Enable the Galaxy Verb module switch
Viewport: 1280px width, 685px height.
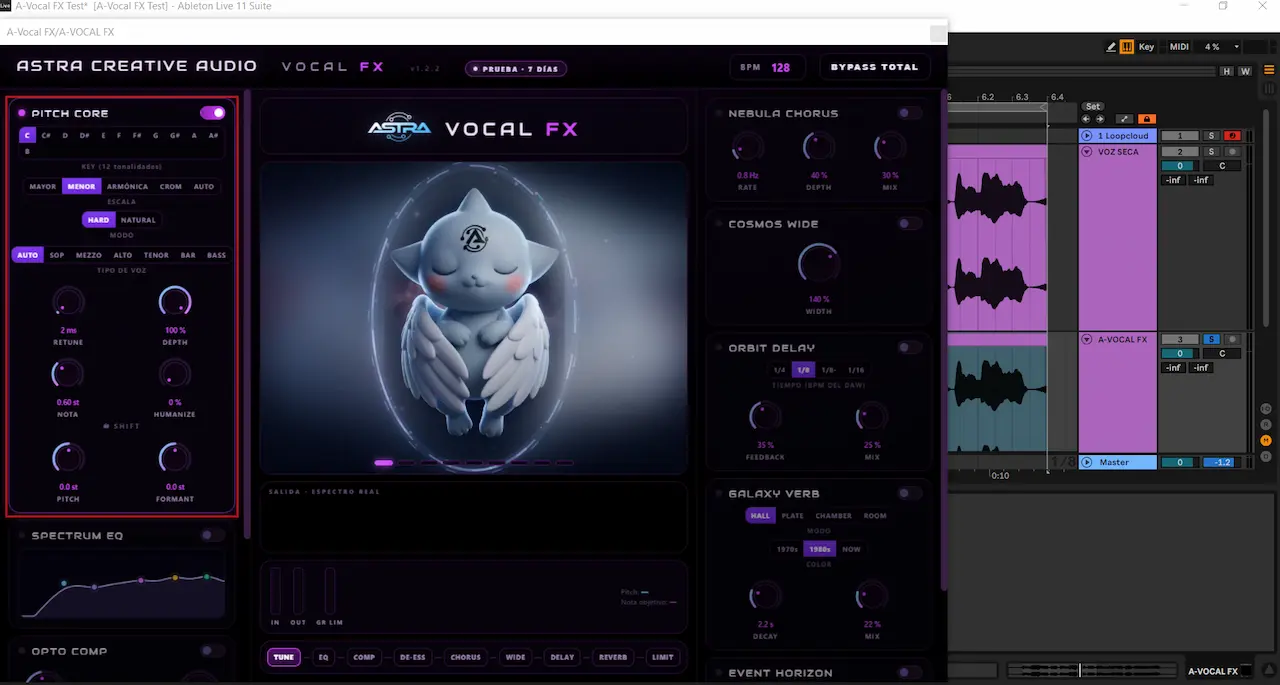(x=910, y=493)
